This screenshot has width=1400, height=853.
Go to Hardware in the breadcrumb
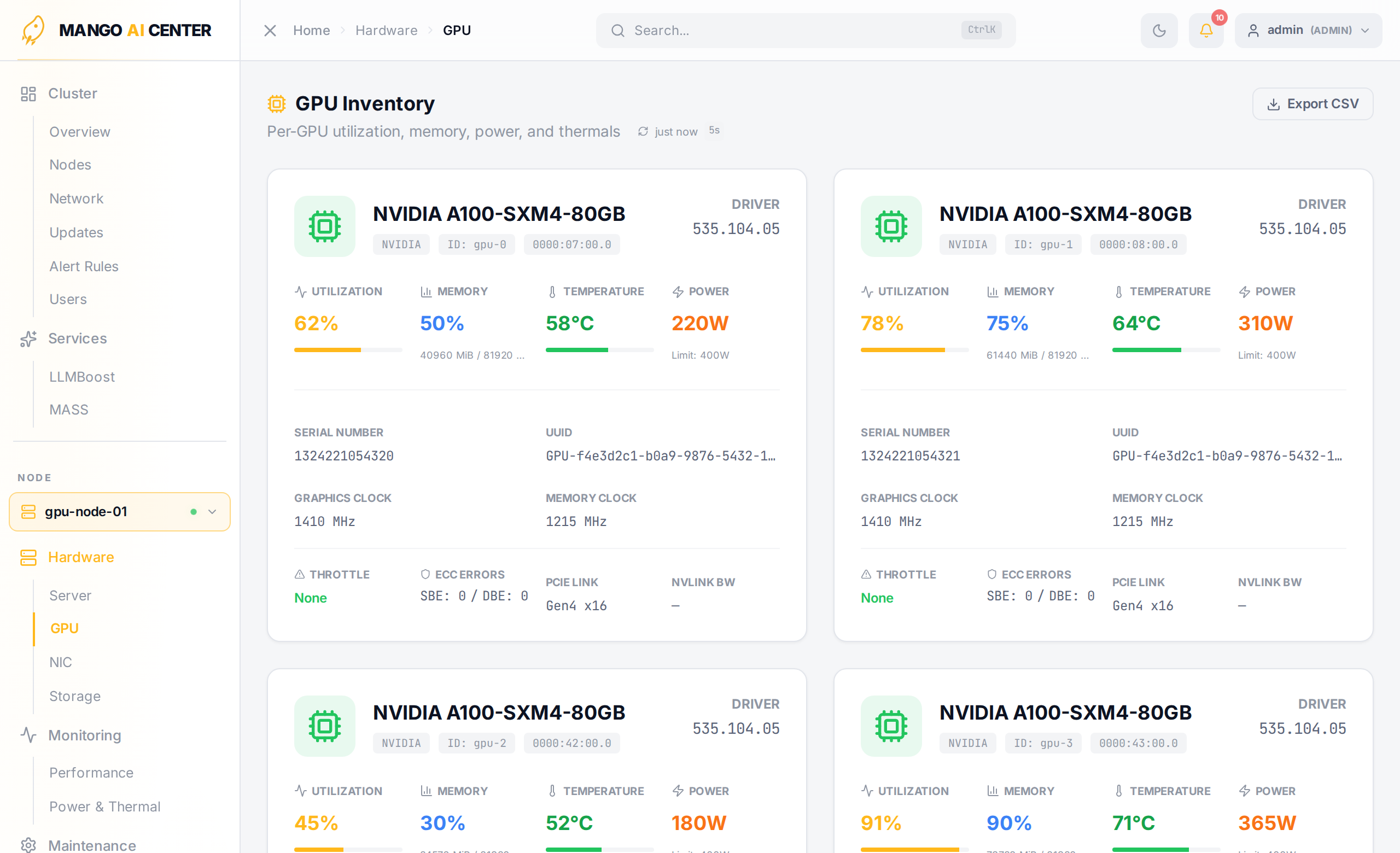point(386,30)
